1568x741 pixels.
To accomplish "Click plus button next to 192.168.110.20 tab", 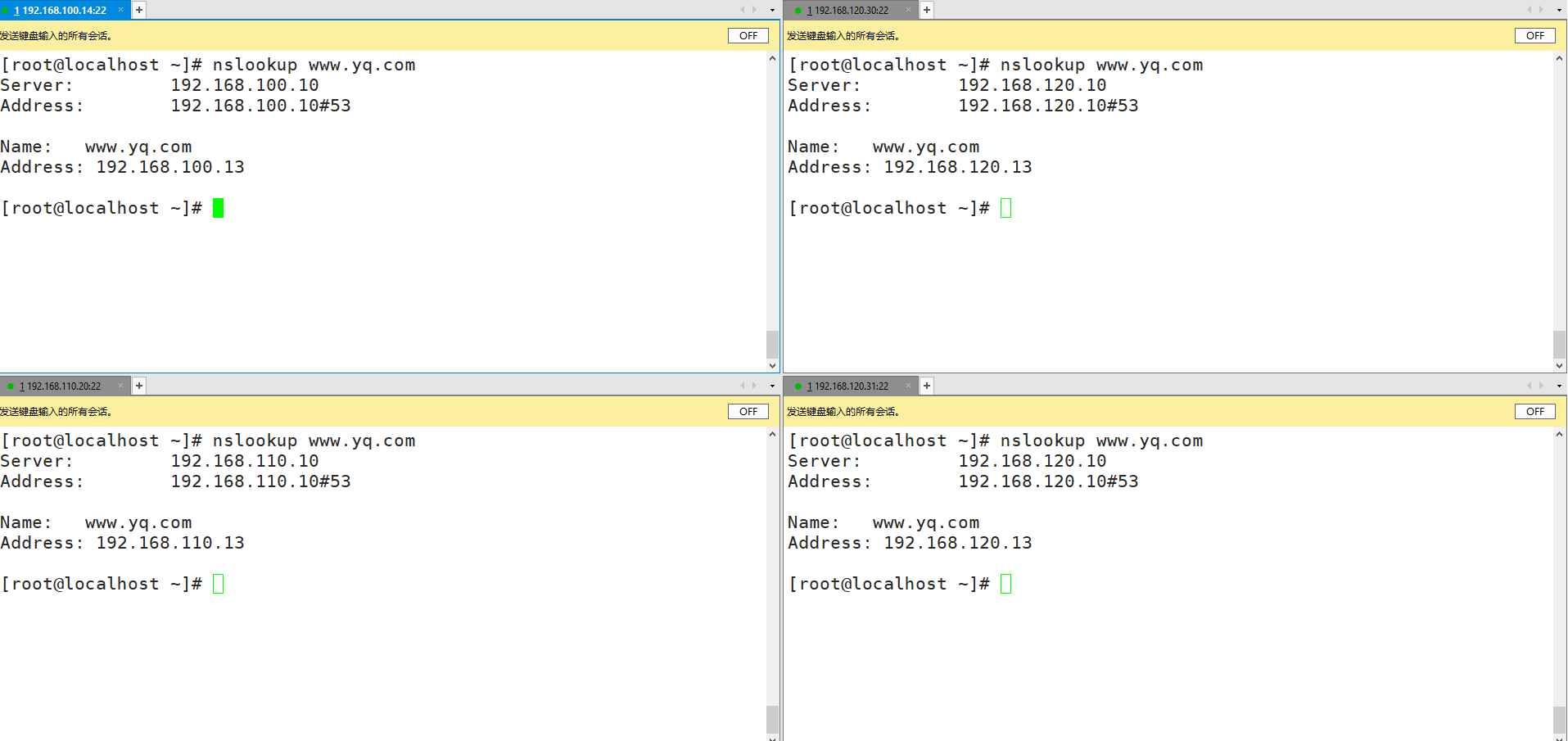I will pyautogui.click(x=139, y=386).
